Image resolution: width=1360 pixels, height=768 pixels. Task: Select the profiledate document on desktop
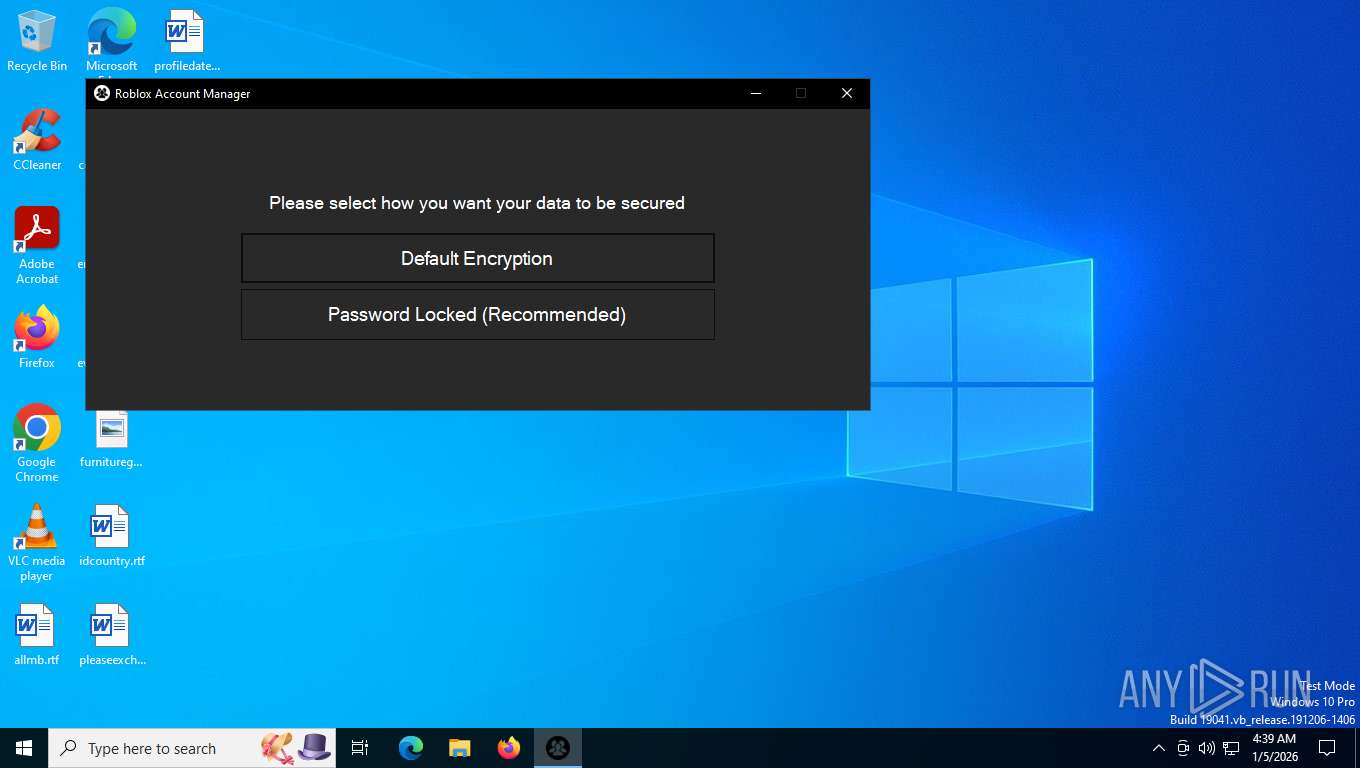pyautogui.click(x=186, y=42)
